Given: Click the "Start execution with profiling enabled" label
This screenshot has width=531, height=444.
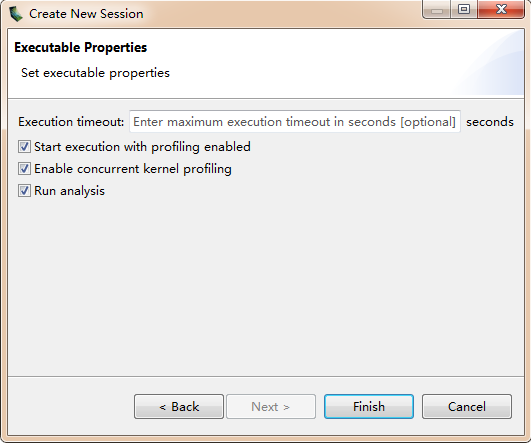Looking at the screenshot, I should (143, 147).
